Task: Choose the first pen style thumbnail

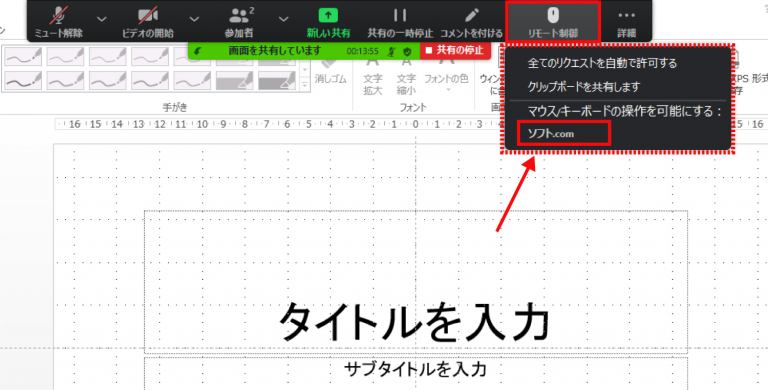Action: tap(24, 57)
